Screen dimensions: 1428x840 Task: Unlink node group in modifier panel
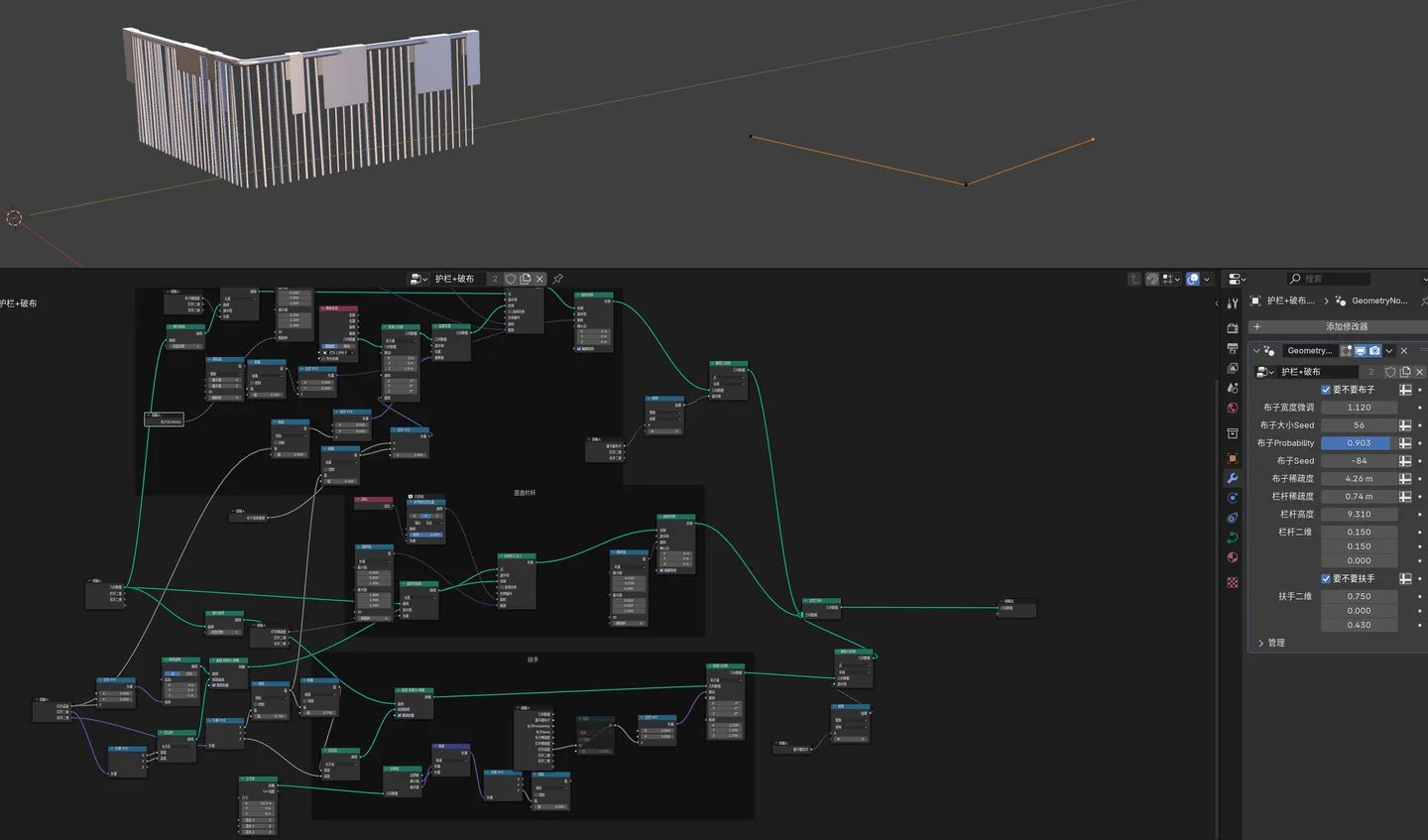pos(1419,372)
